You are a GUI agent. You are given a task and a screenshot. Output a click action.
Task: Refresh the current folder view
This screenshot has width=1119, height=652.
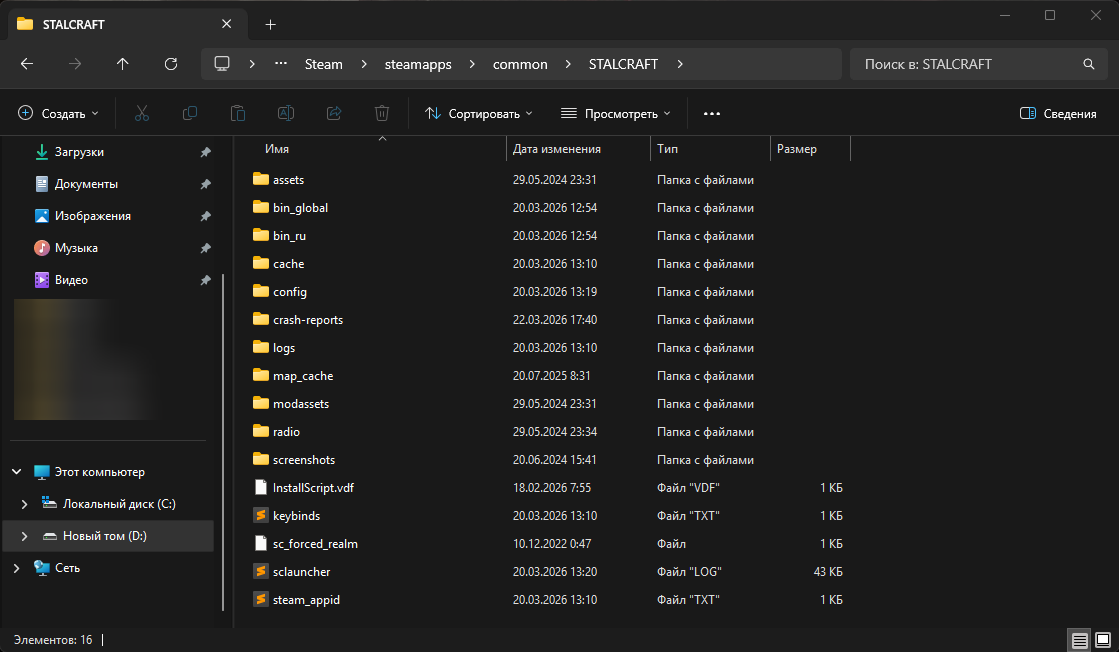(x=171, y=64)
